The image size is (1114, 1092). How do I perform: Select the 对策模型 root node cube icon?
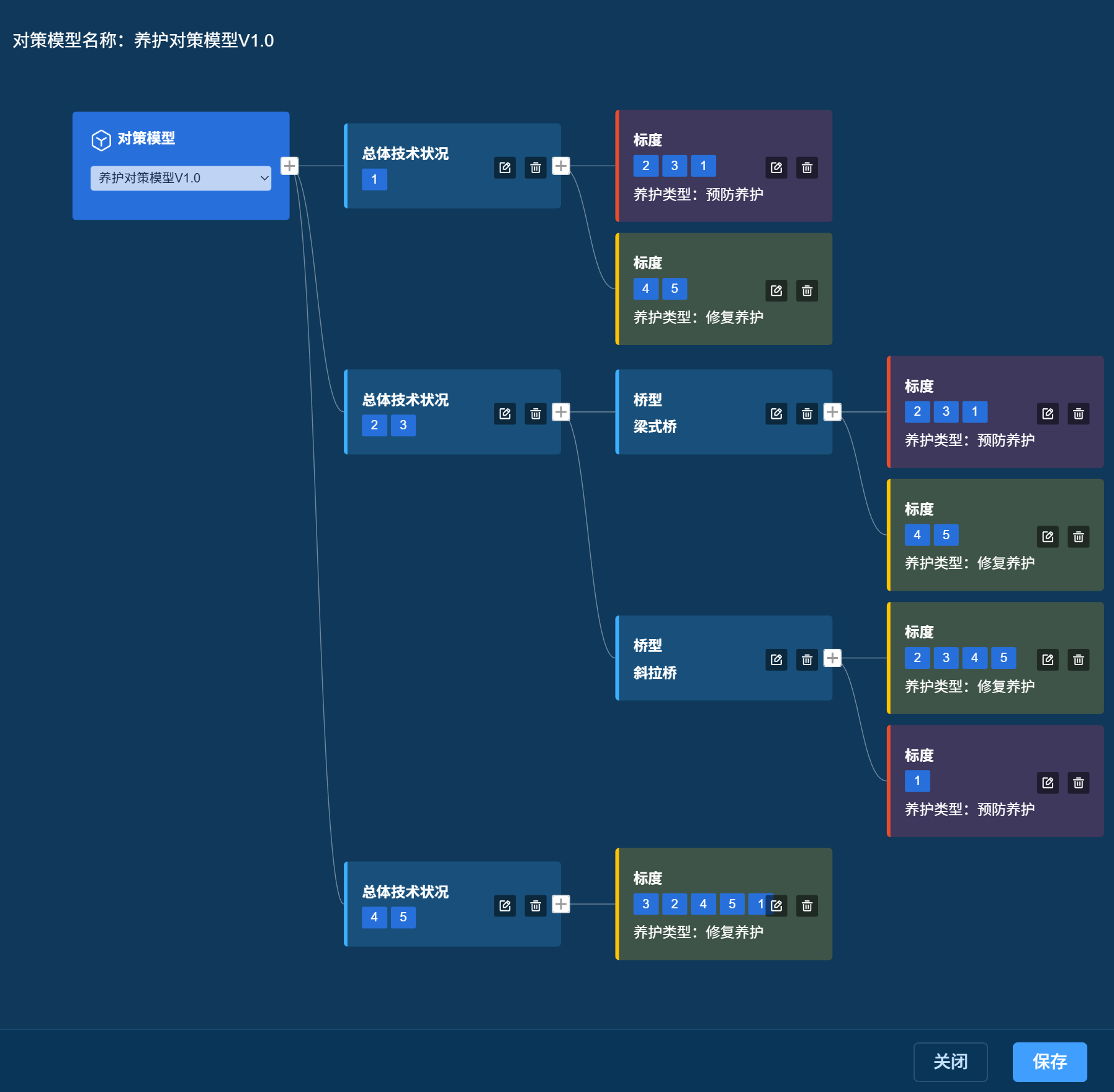tap(101, 140)
